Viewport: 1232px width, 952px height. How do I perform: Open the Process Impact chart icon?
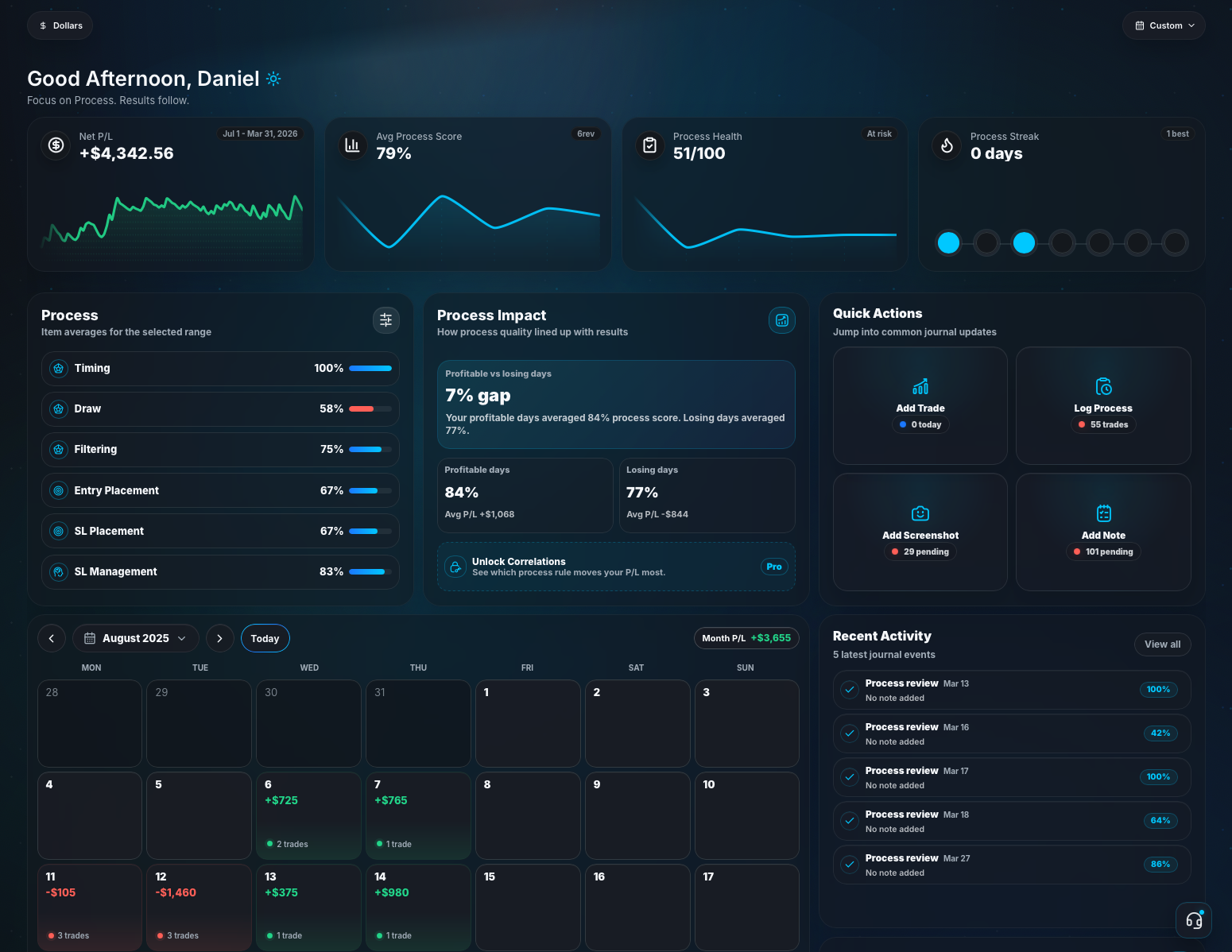782,320
